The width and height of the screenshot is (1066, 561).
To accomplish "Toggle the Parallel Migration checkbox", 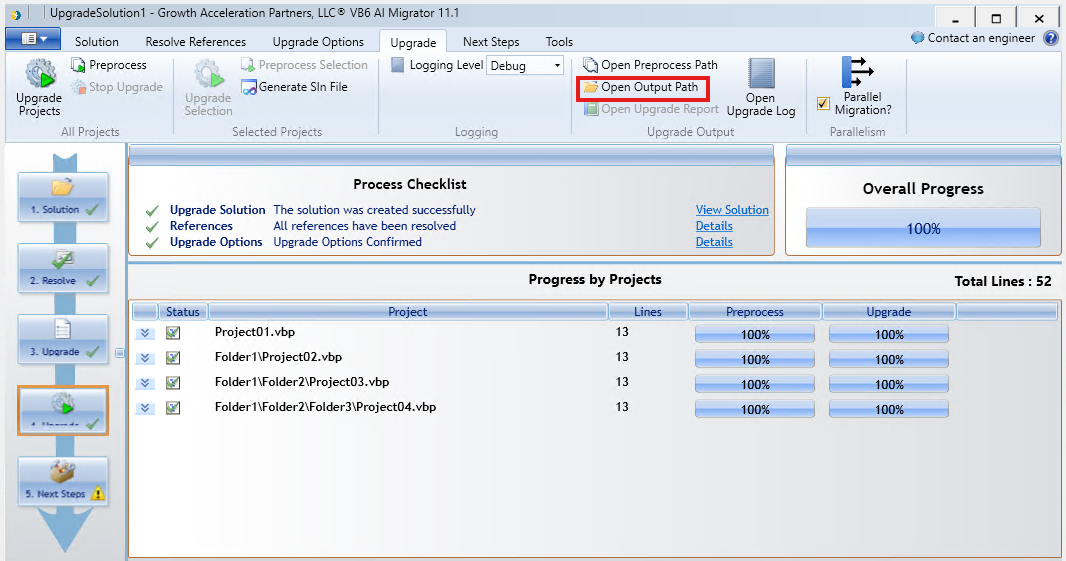I will (823, 103).
